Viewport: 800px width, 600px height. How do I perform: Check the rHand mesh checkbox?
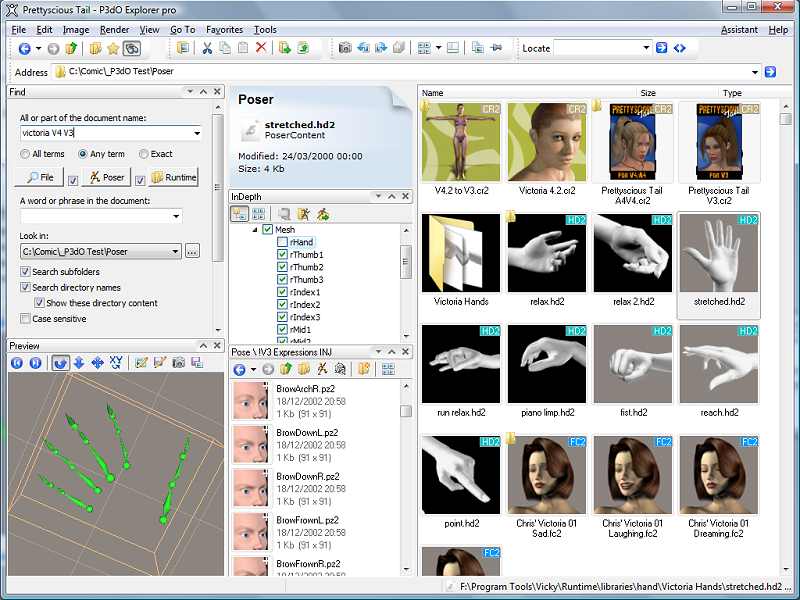click(282, 242)
